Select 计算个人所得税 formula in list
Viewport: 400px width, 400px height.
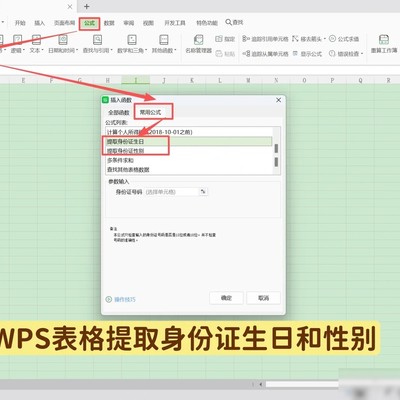pyautogui.click(x=189, y=132)
